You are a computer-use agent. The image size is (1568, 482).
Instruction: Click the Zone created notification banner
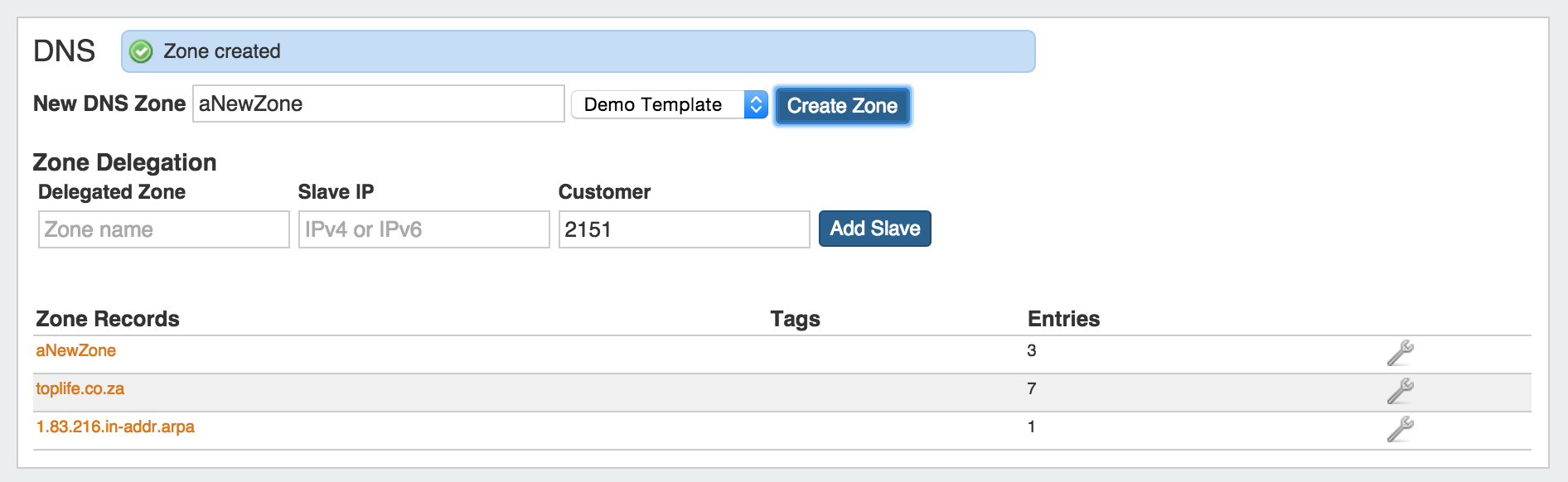[x=578, y=51]
